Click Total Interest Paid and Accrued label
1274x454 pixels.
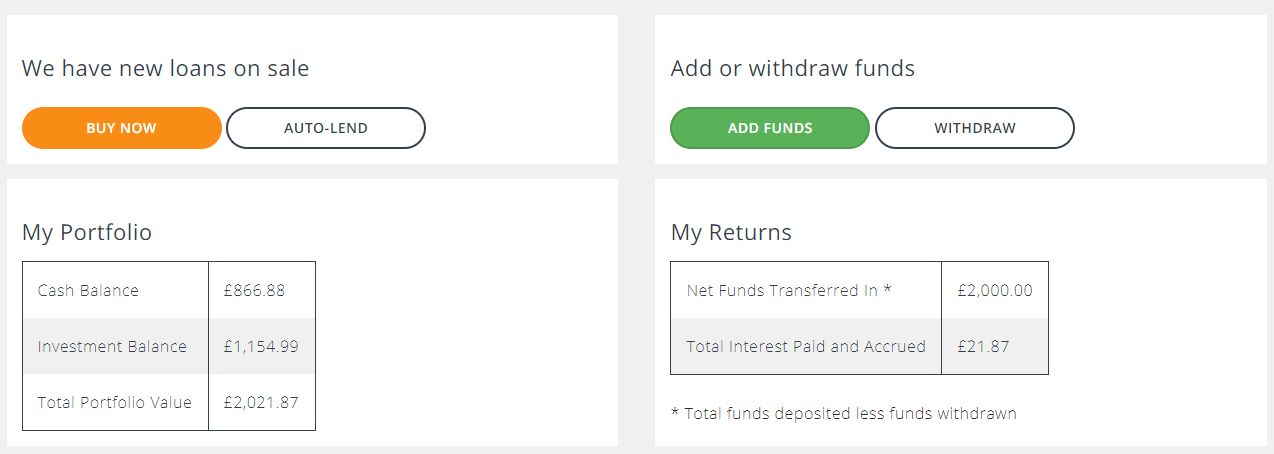point(806,347)
